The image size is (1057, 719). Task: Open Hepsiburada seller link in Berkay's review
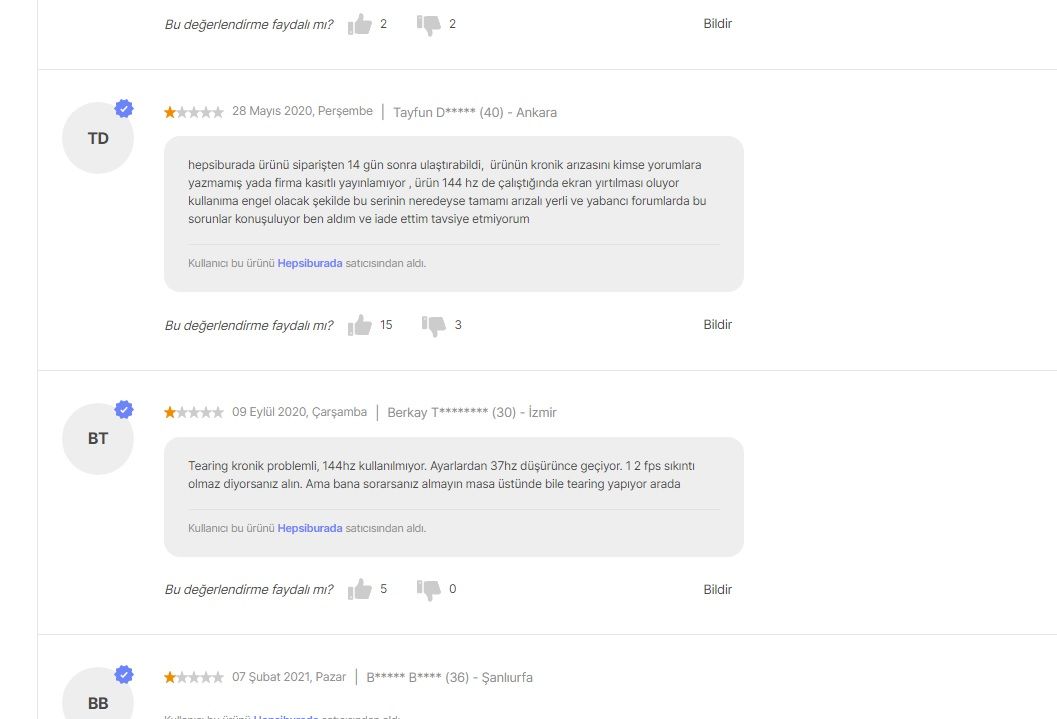(x=309, y=528)
